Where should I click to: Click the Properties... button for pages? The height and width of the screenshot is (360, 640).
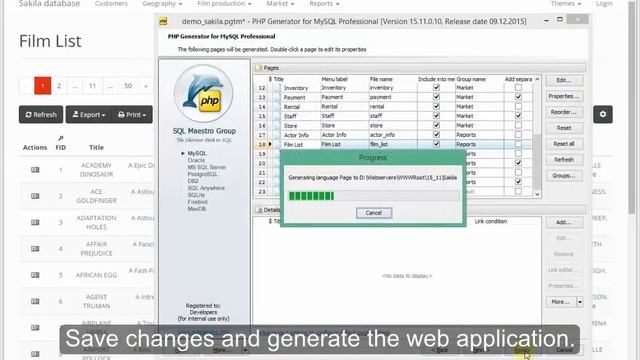pyautogui.click(x=564, y=96)
